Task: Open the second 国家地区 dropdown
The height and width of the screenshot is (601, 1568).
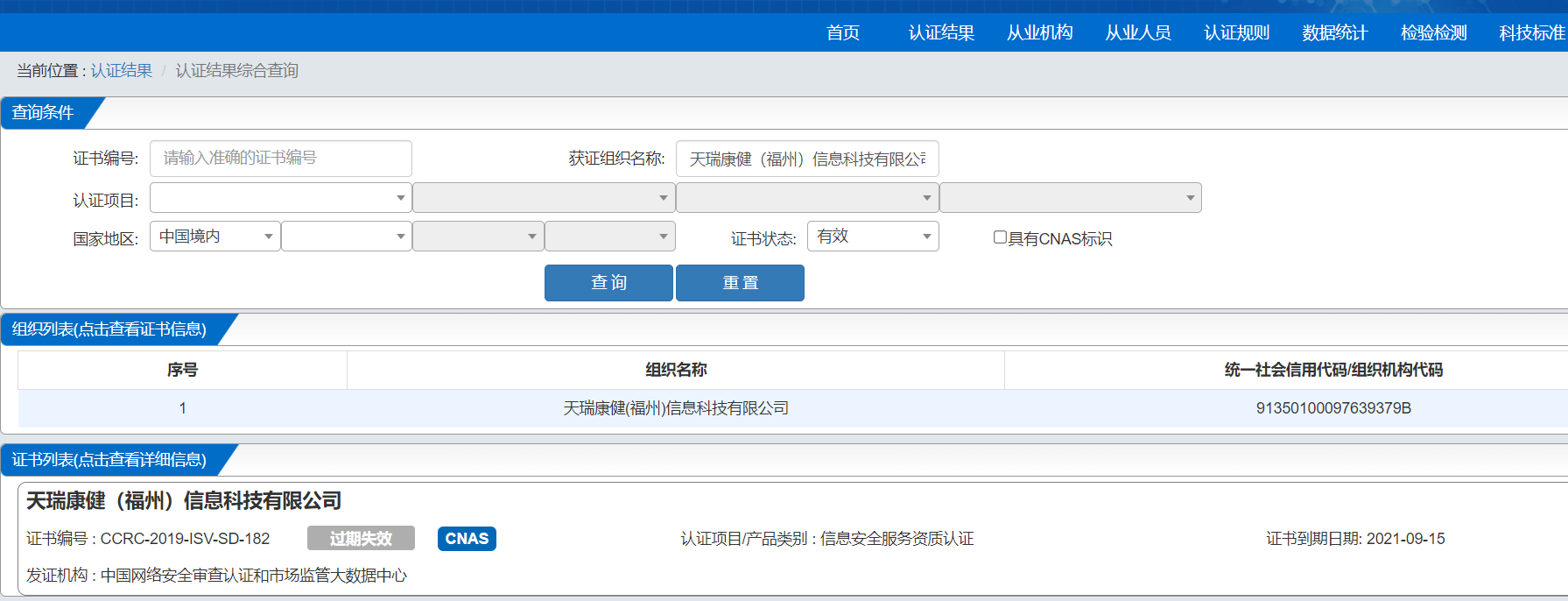Action: (x=347, y=237)
